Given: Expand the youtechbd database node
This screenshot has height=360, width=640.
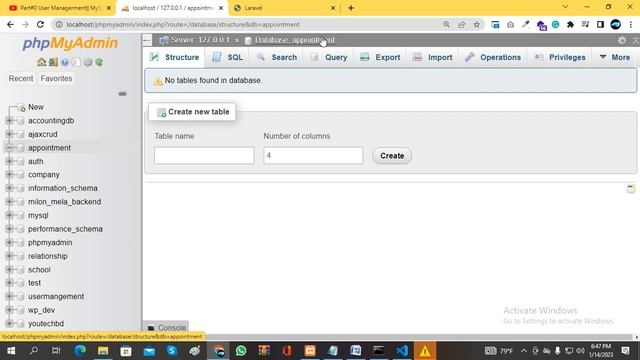Looking at the screenshot, I should click(9, 323).
